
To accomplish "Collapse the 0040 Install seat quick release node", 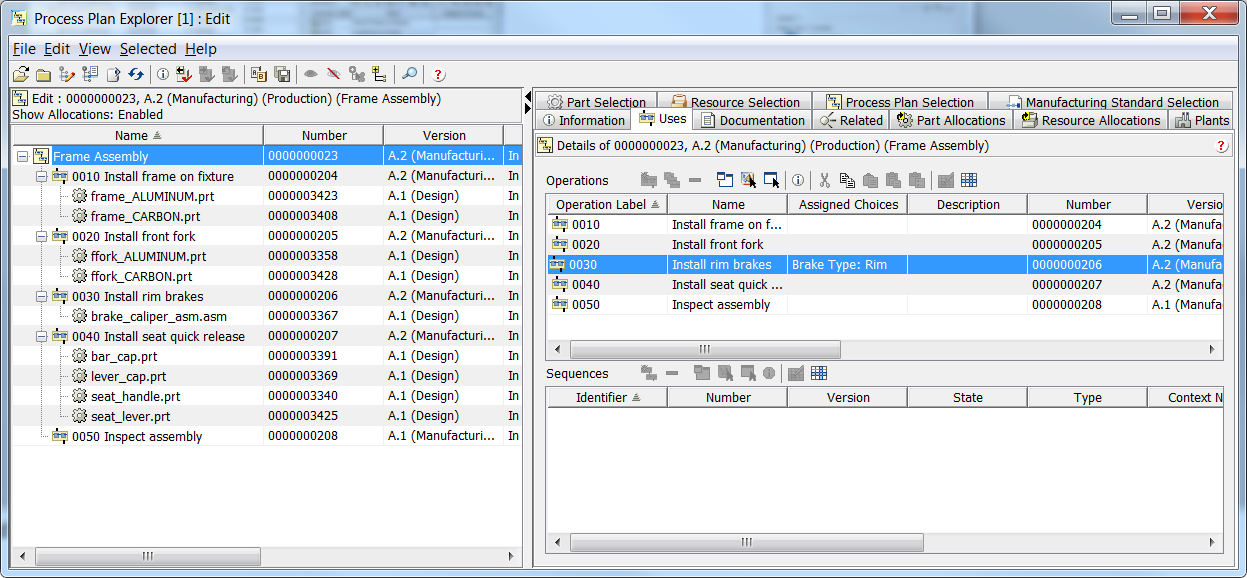I will pyautogui.click(x=42, y=336).
